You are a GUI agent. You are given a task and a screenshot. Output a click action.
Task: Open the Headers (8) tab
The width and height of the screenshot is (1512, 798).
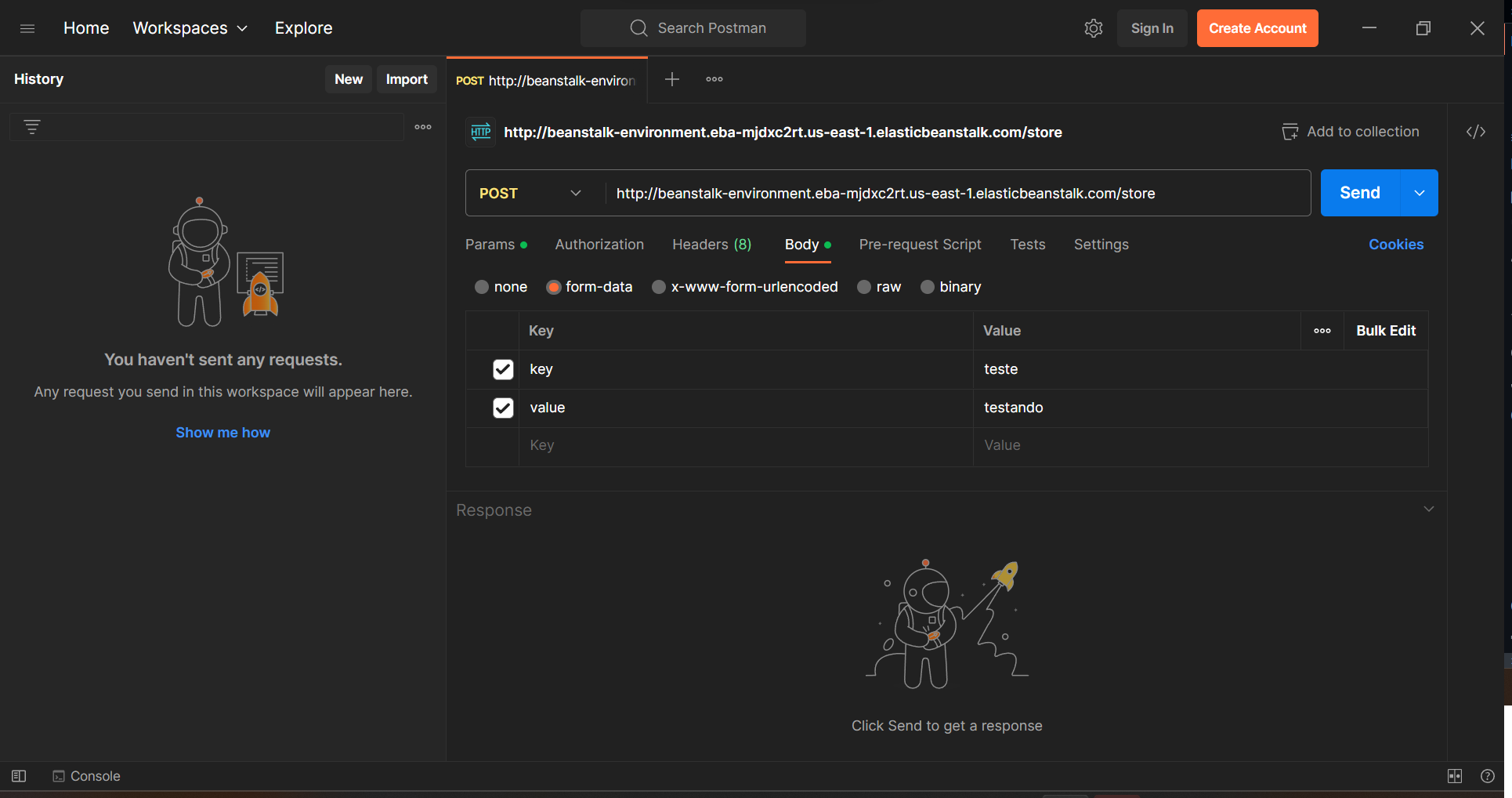click(711, 245)
